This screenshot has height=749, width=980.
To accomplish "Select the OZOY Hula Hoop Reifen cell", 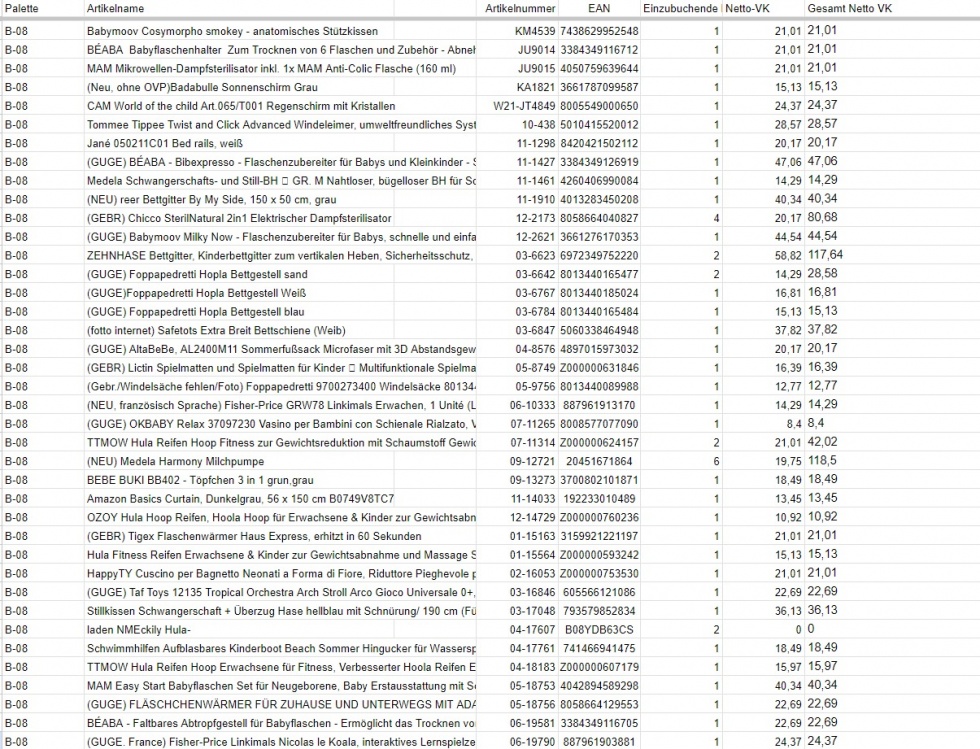I will 280,518.
